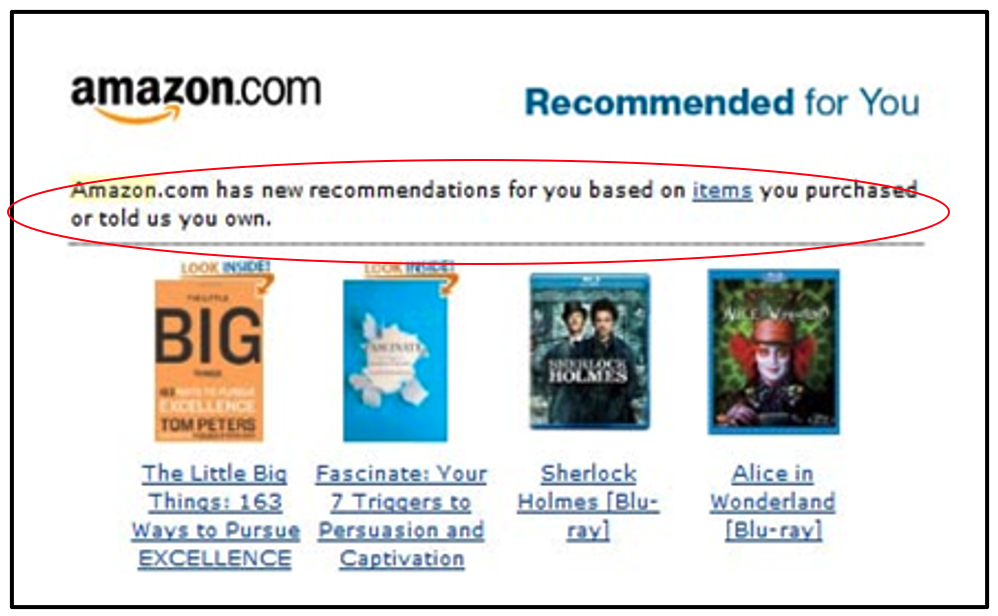Click the amazon.com logo
The image size is (998, 616).
[x=196, y=97]
